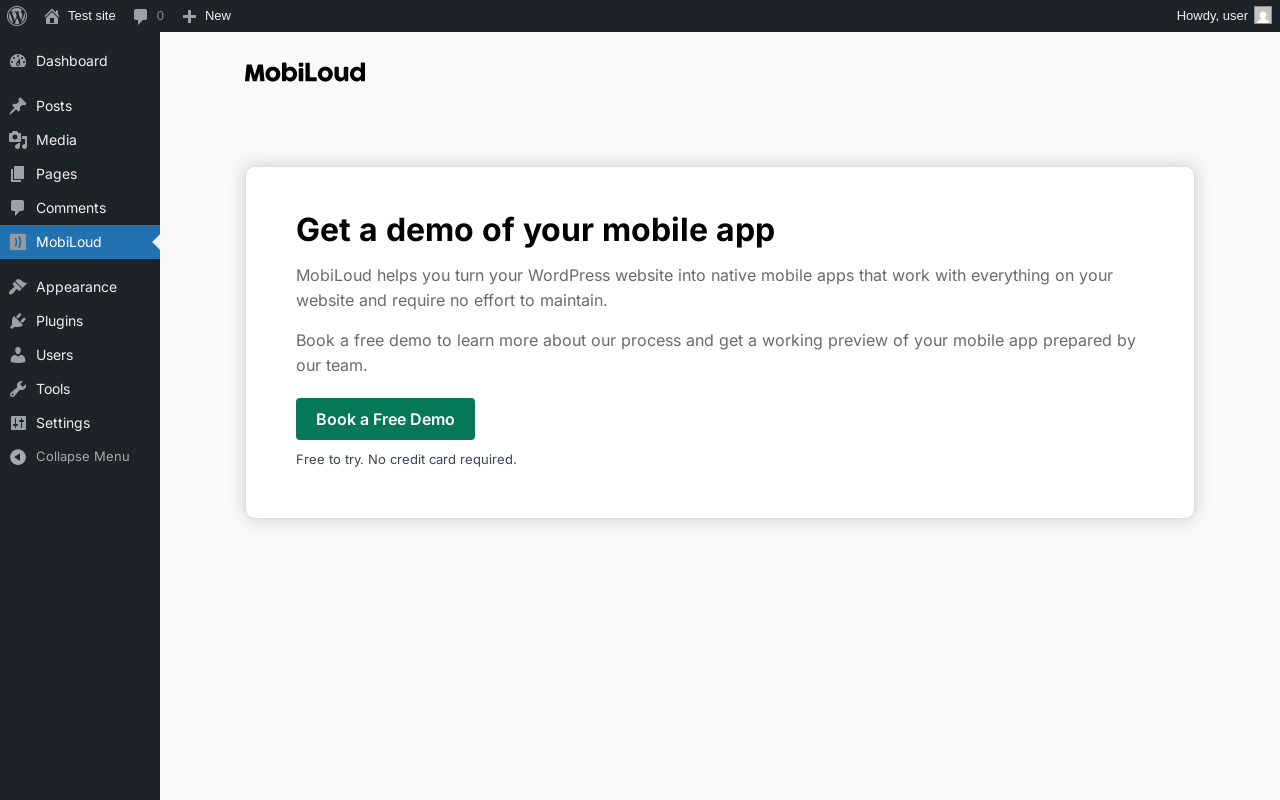Click the Book a Free Demo button

[x=385, y=419]
